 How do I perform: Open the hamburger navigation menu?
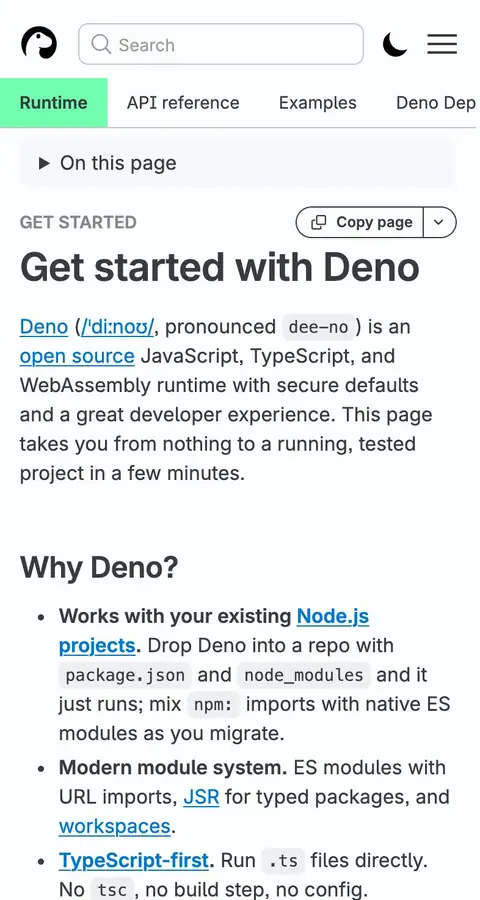(442, 44)
